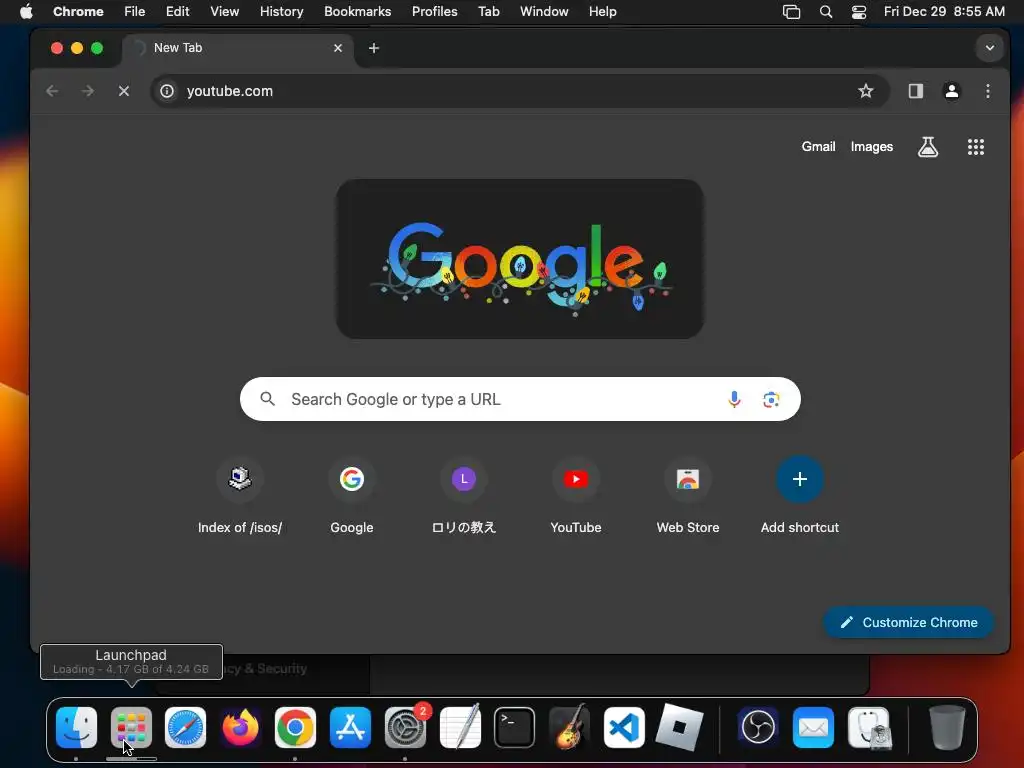This screenshot has height=768, width=1024.
Task: Expand the tab search dropdown
Action: (x=989, y=48)
